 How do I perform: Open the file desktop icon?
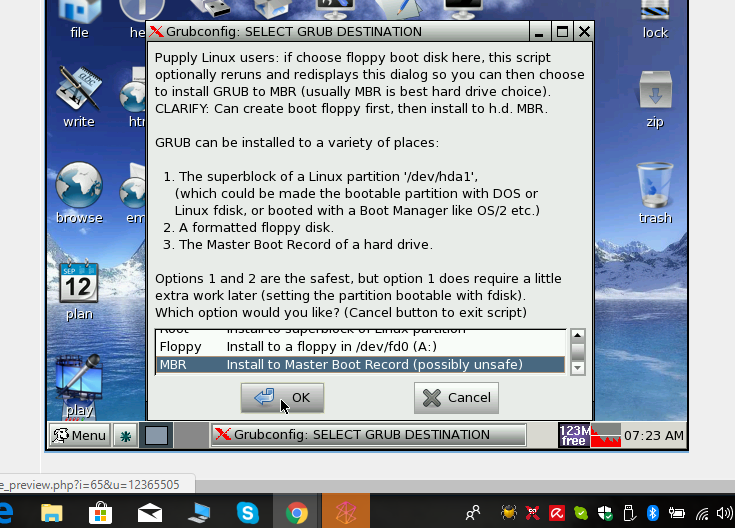point(79,19)
